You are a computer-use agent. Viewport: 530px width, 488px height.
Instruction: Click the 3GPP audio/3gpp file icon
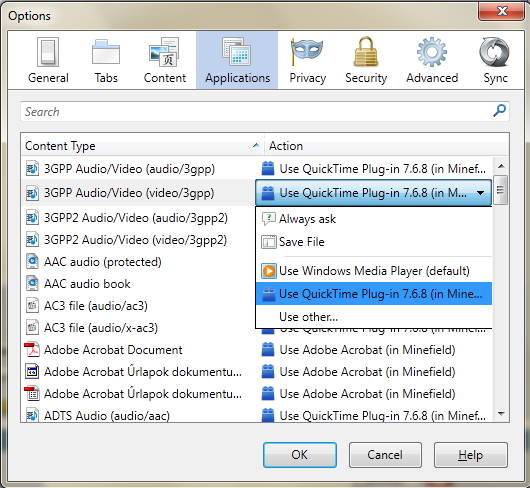pyautogui.click(x=32, y=169)
